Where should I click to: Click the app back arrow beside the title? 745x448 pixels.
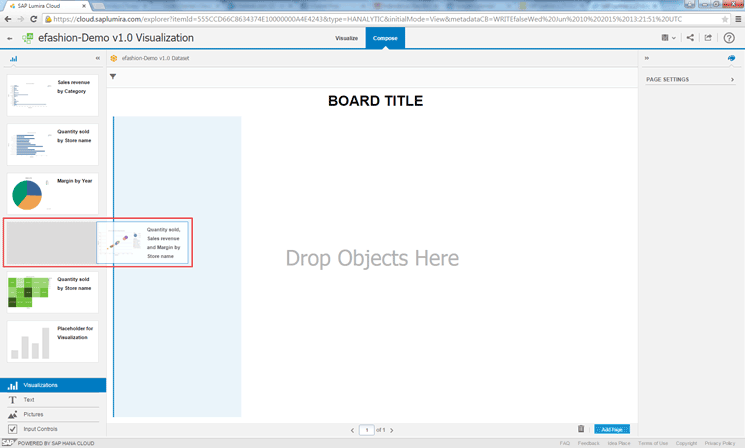point(10,38)
